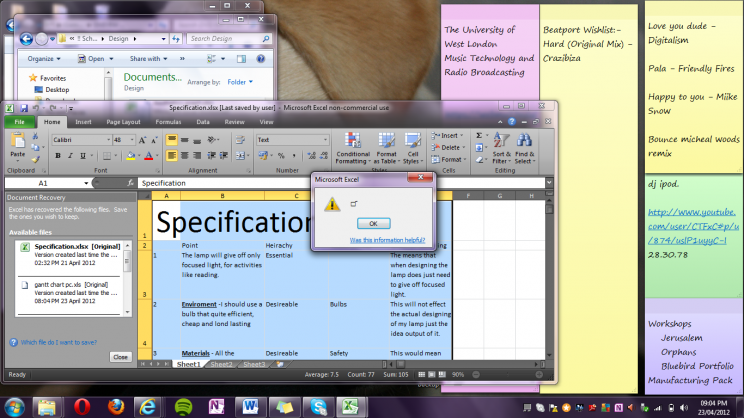Open Spotify from the taskbar

(184, 407)
